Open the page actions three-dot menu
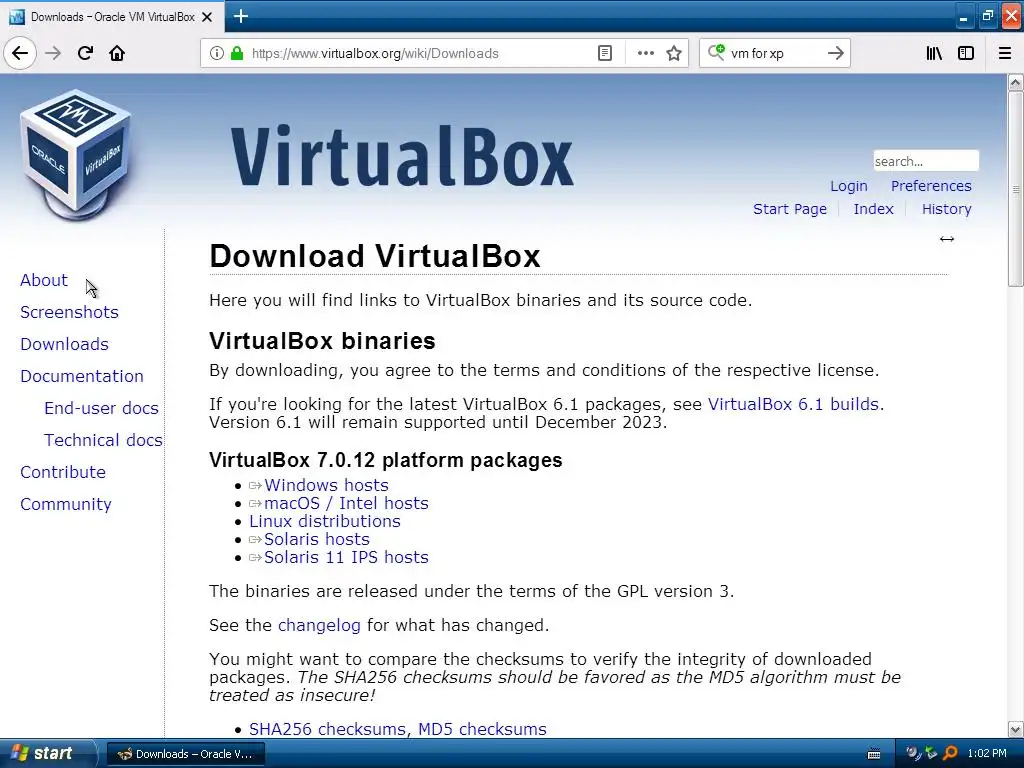Image resolution: width=1024 pixels, height=768 pixels. coord(645,53)
